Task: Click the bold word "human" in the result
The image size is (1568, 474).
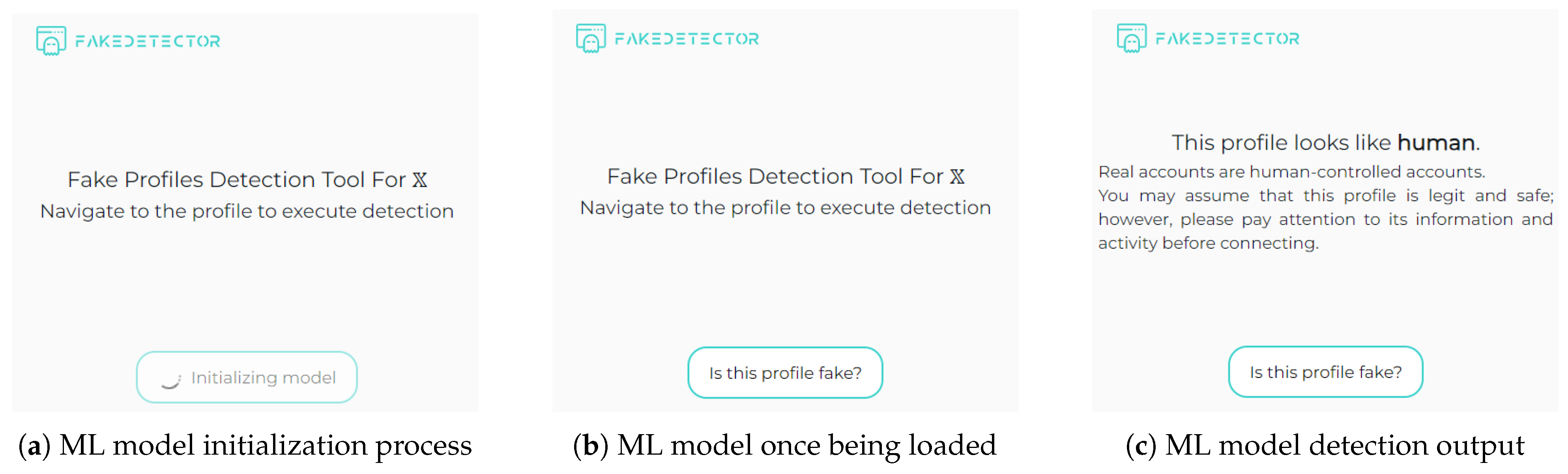Action: coord(1436,143)
